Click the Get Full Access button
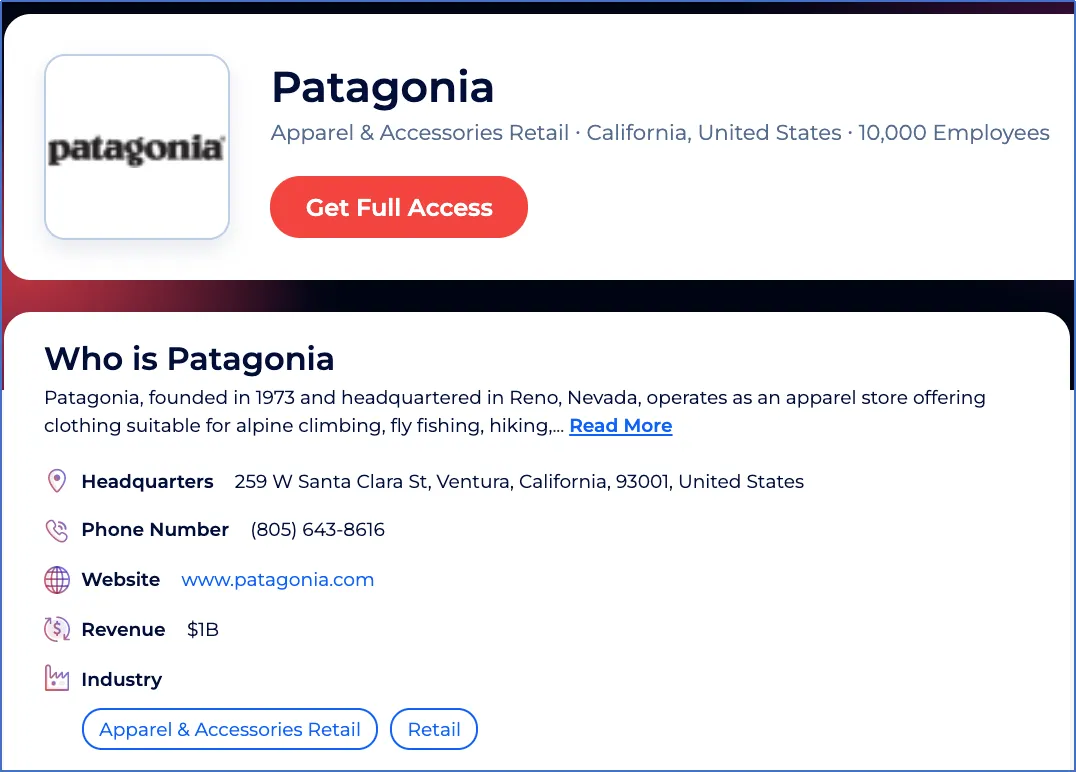This screenshot has width=1076, height=772. (398, 207)
